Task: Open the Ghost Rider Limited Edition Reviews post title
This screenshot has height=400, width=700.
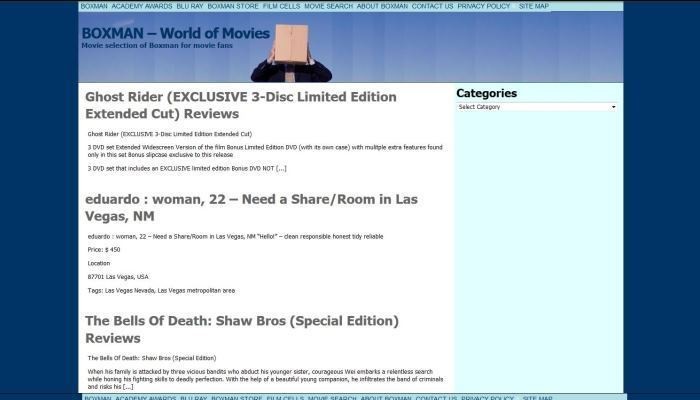Action: pyautogui.click(x=241, y=105)
